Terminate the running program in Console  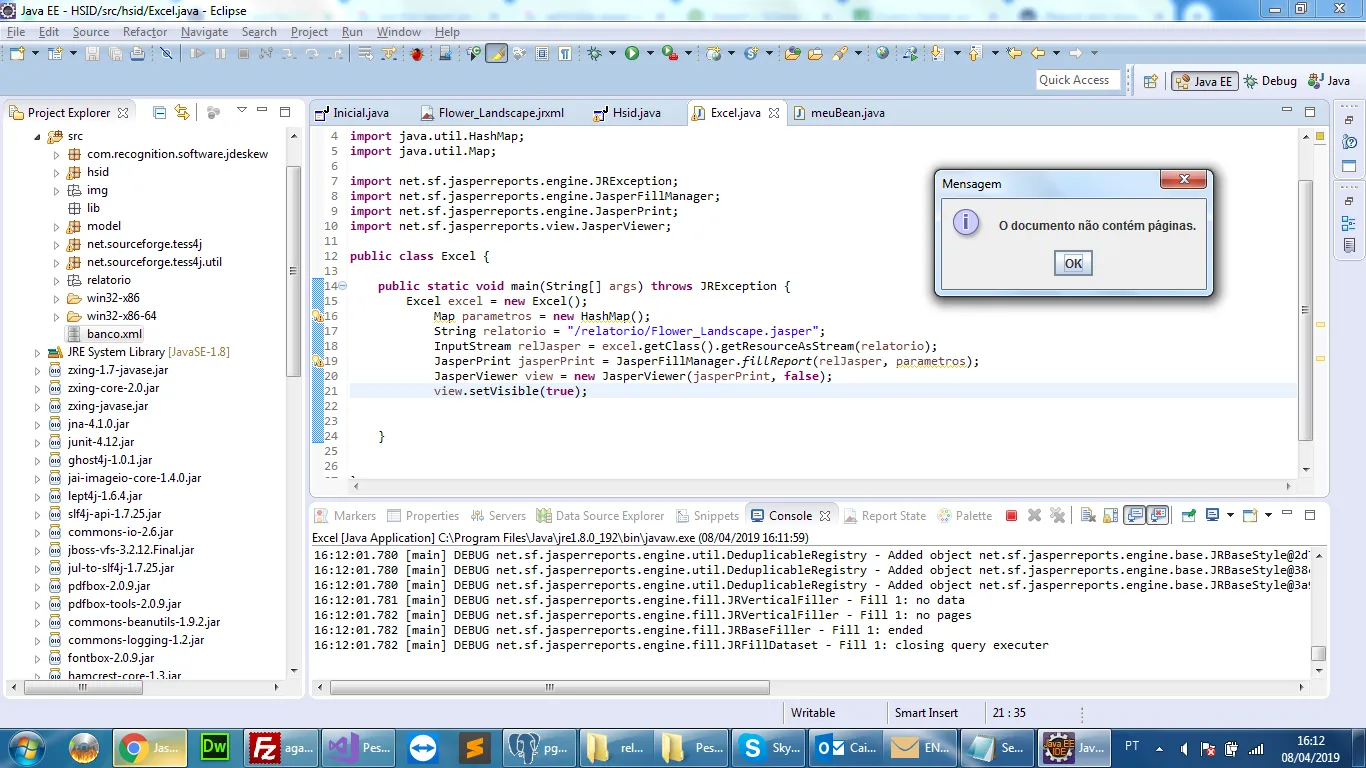click(x=1011, y=516)
